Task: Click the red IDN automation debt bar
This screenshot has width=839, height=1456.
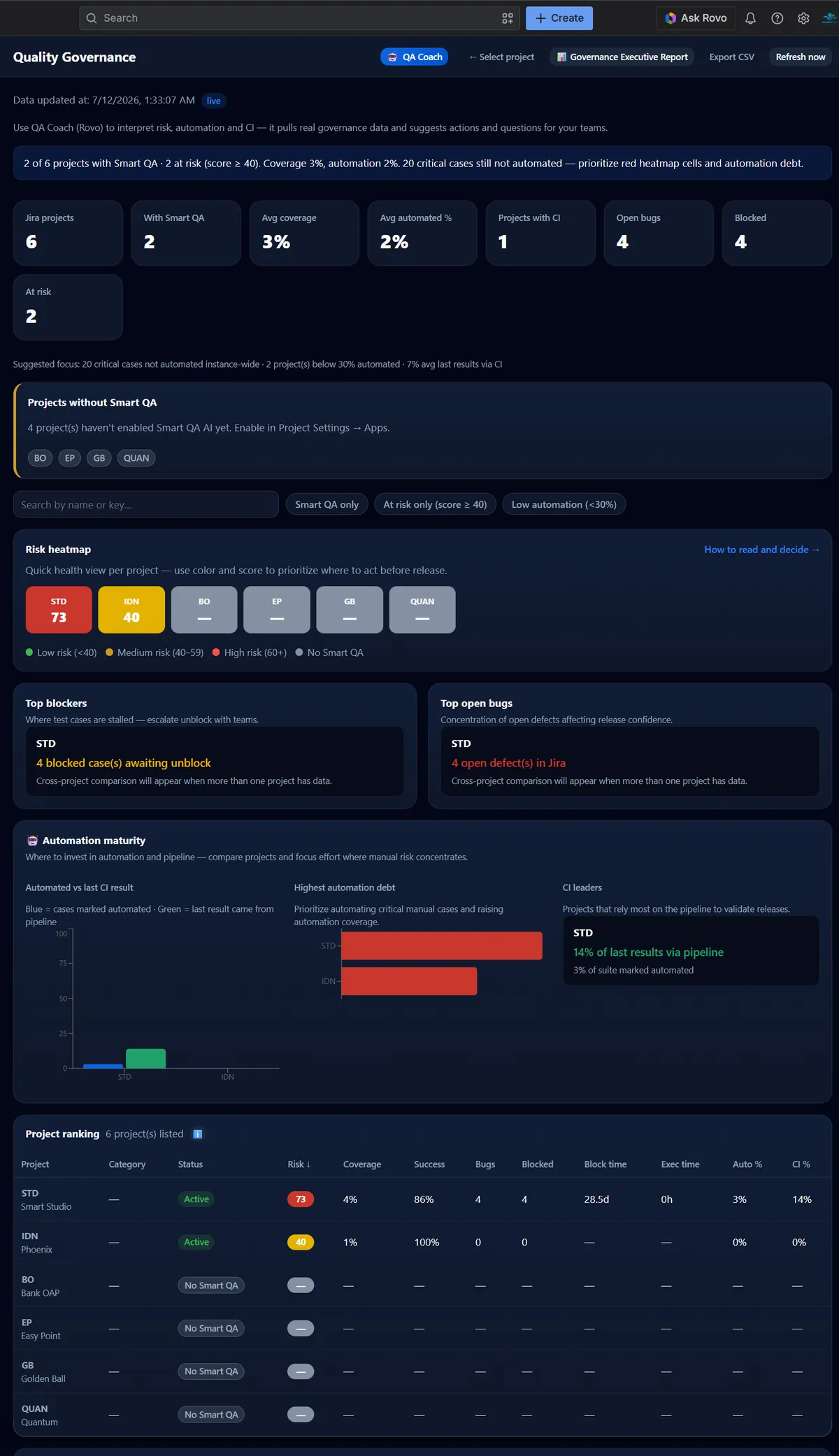Action: pyautogui.click(x=409, y=980)
